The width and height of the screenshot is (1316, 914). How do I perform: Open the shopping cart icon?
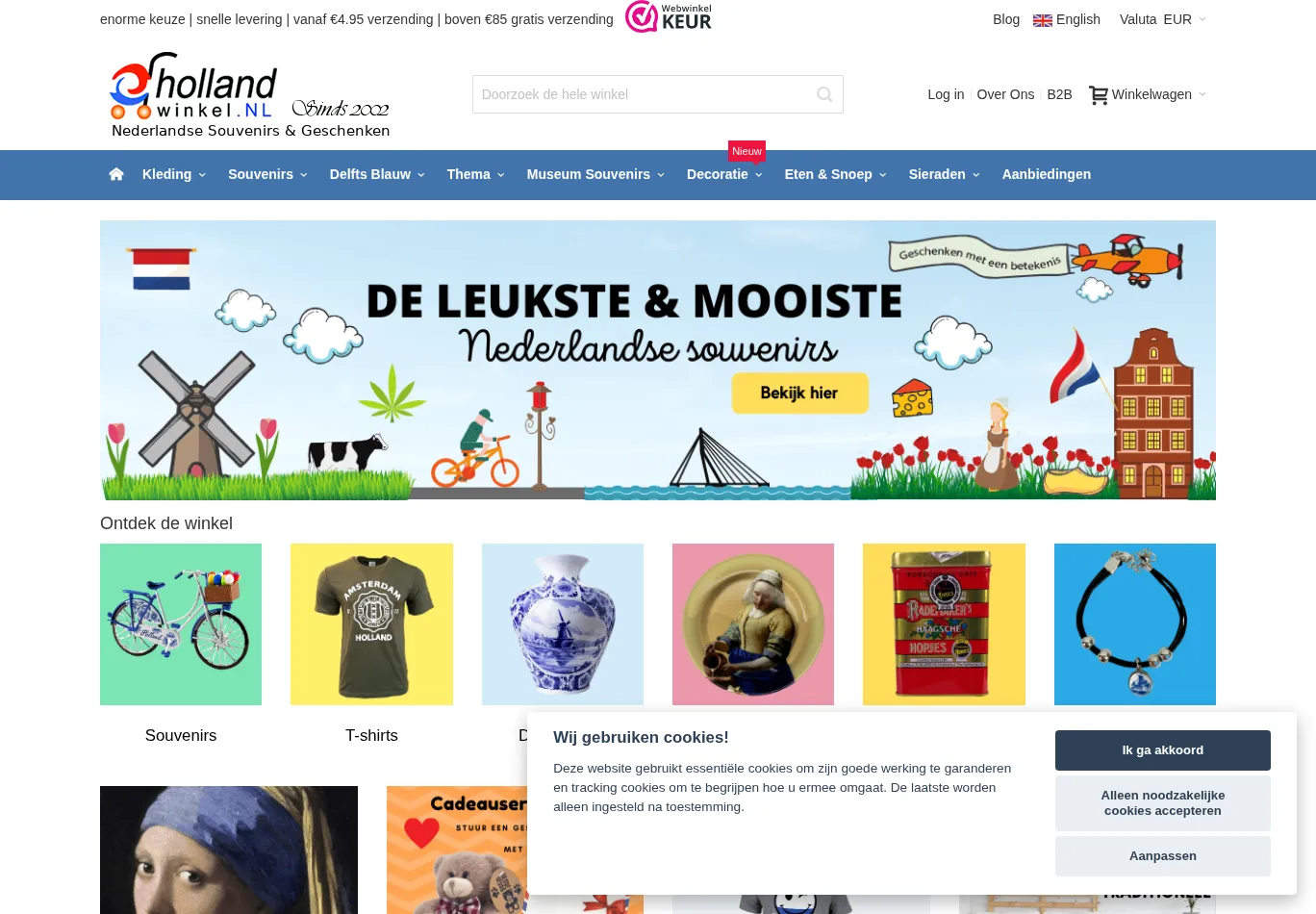pyautogui.click(x=1099, y=95)
